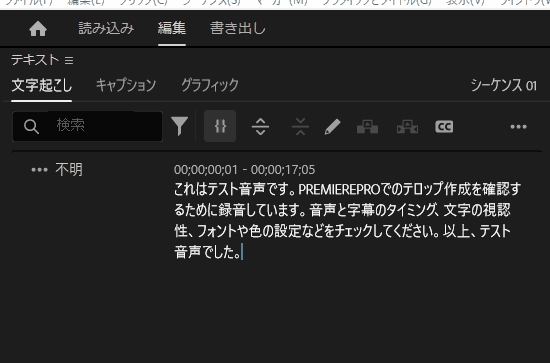Click the magnifier search icon
The height and width of the screenshot is (363, 550).
[32, 126]
